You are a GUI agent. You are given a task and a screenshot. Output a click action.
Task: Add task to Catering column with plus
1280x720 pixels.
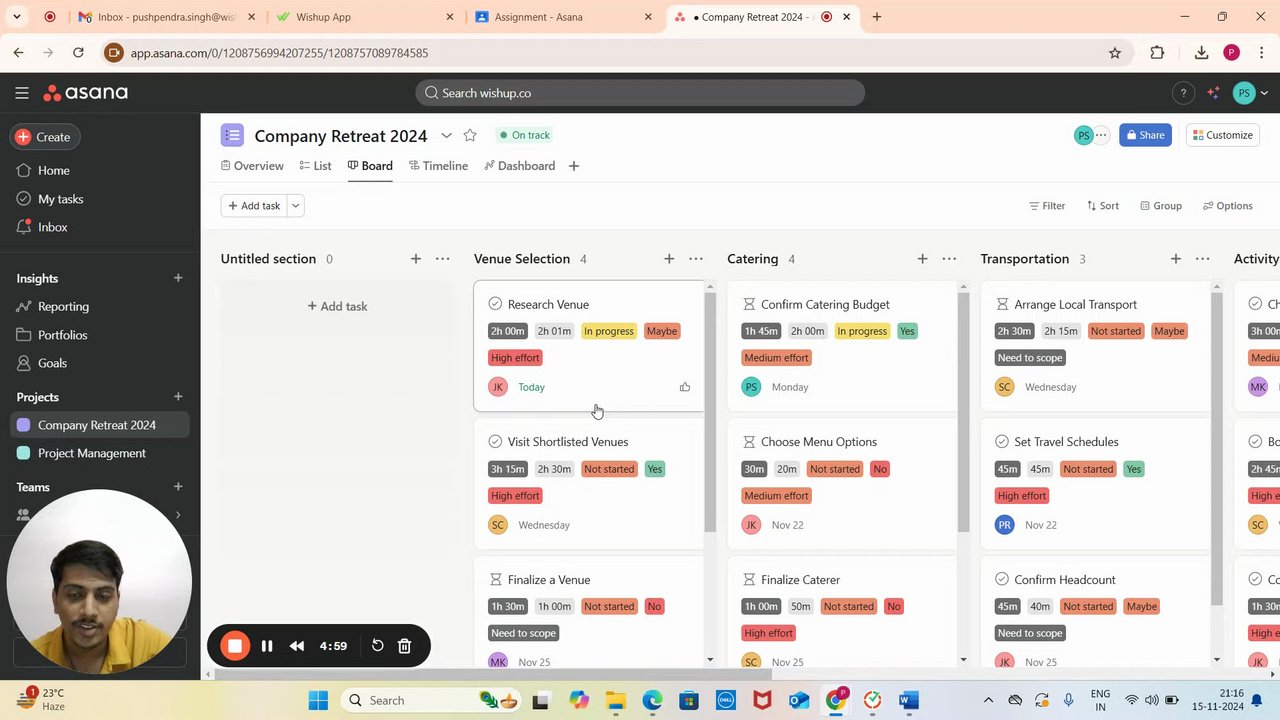point(922,259)
